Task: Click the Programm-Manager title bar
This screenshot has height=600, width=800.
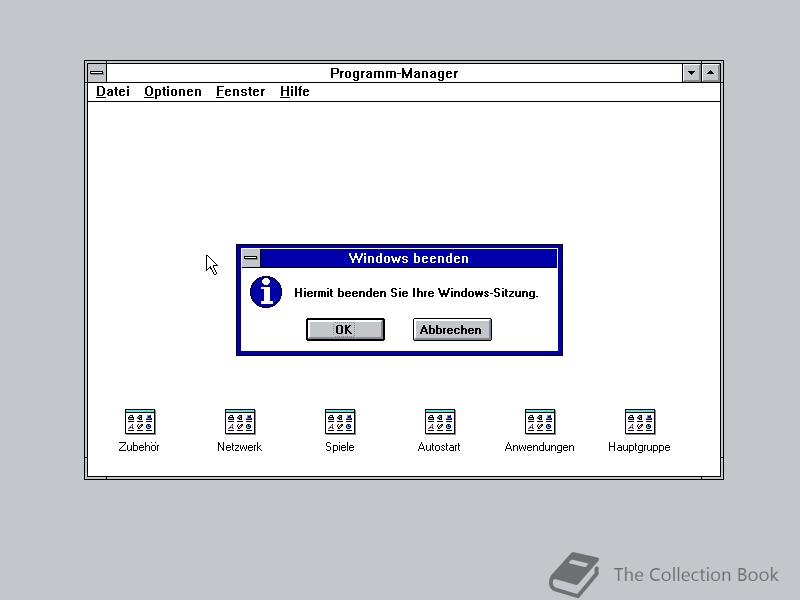Action: [x=394, y=73]
